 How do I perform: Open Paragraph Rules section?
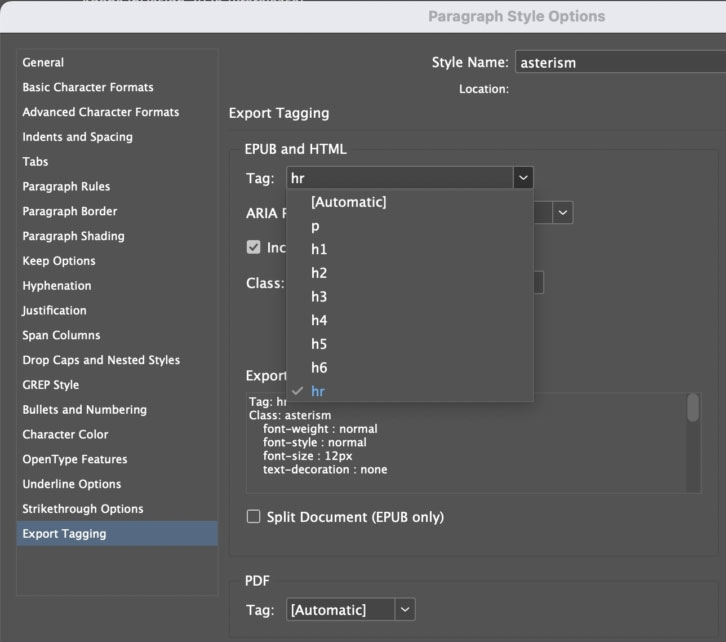coord(117,187)
